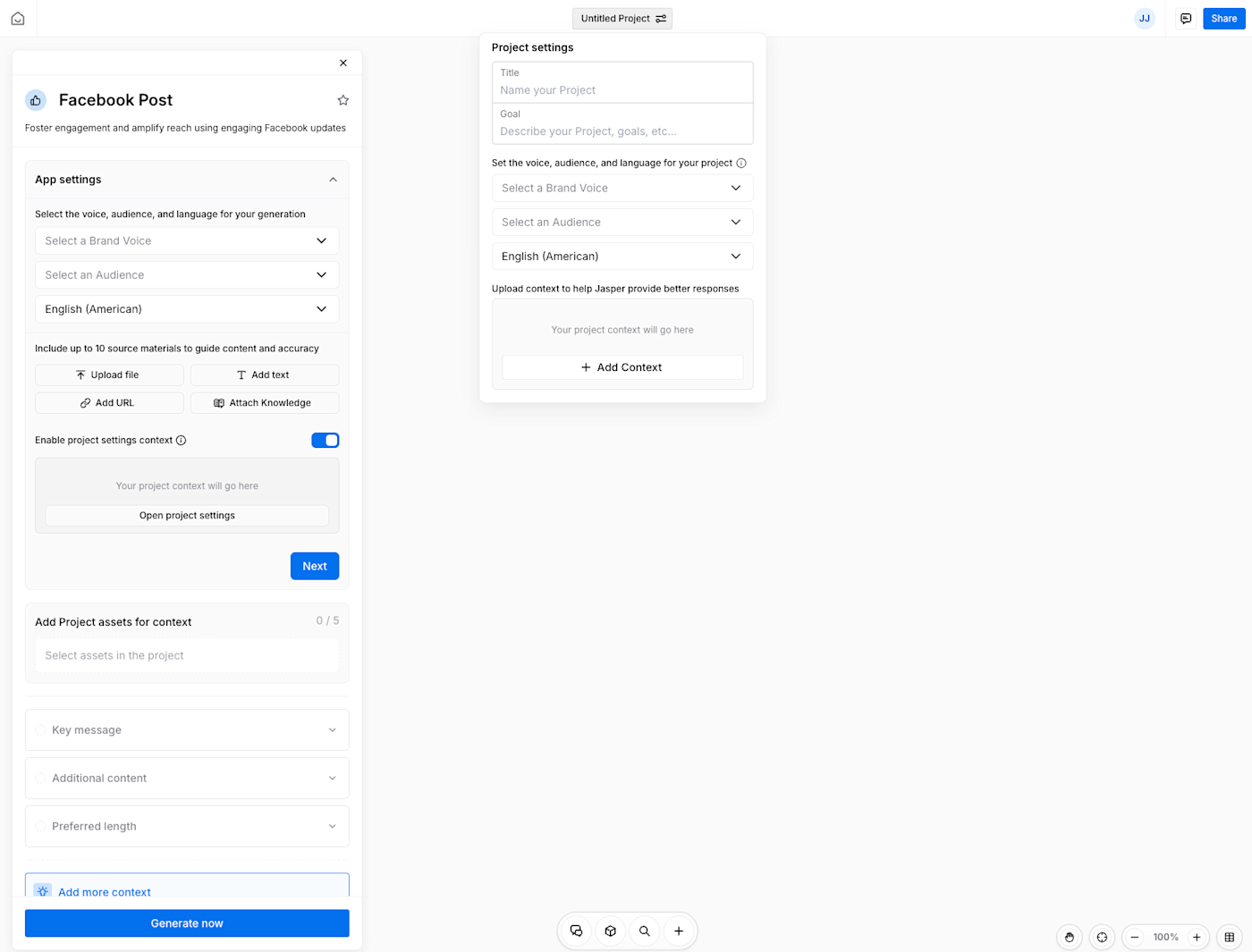Open Audience dropdown in App settings
The image size is (1252, 952).
coord(187,274)
